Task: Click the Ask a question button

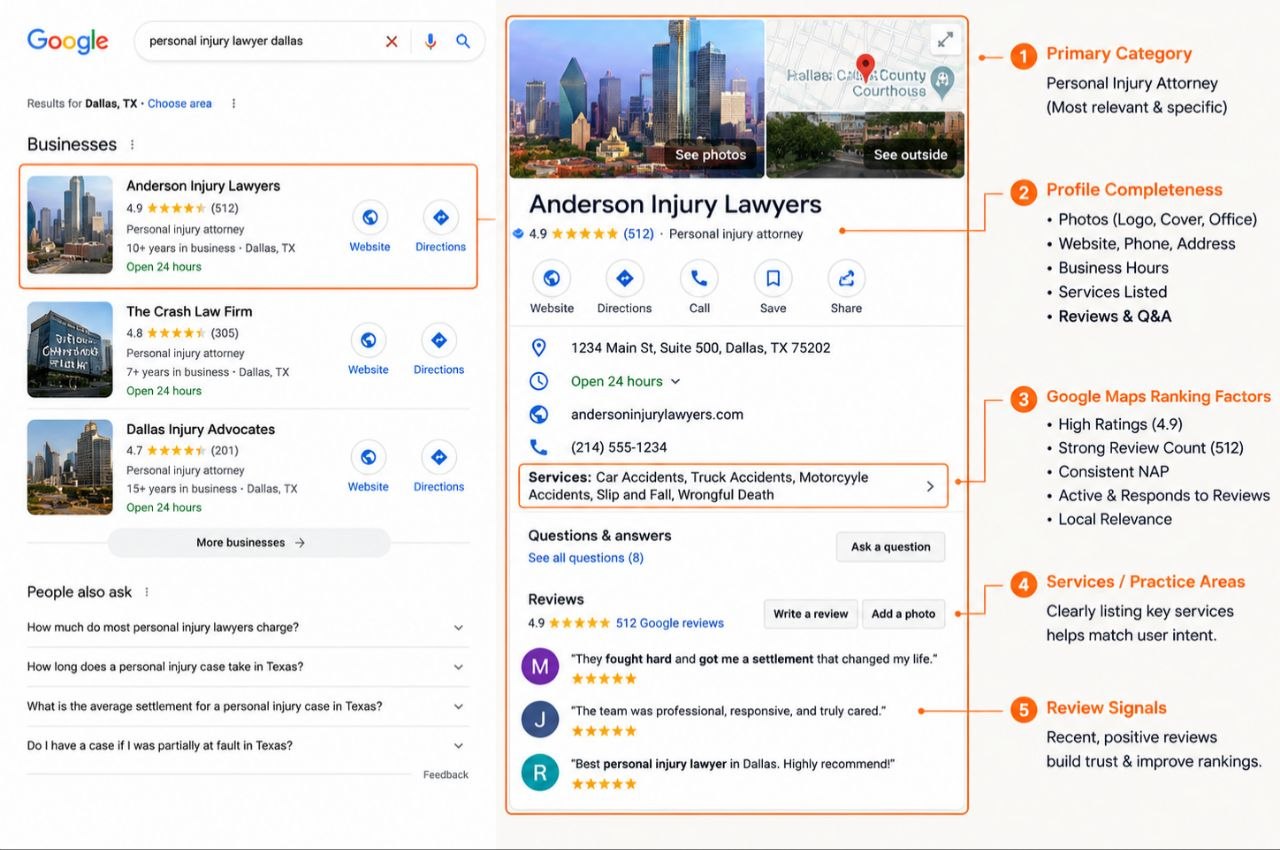Action: click(891, 547)
